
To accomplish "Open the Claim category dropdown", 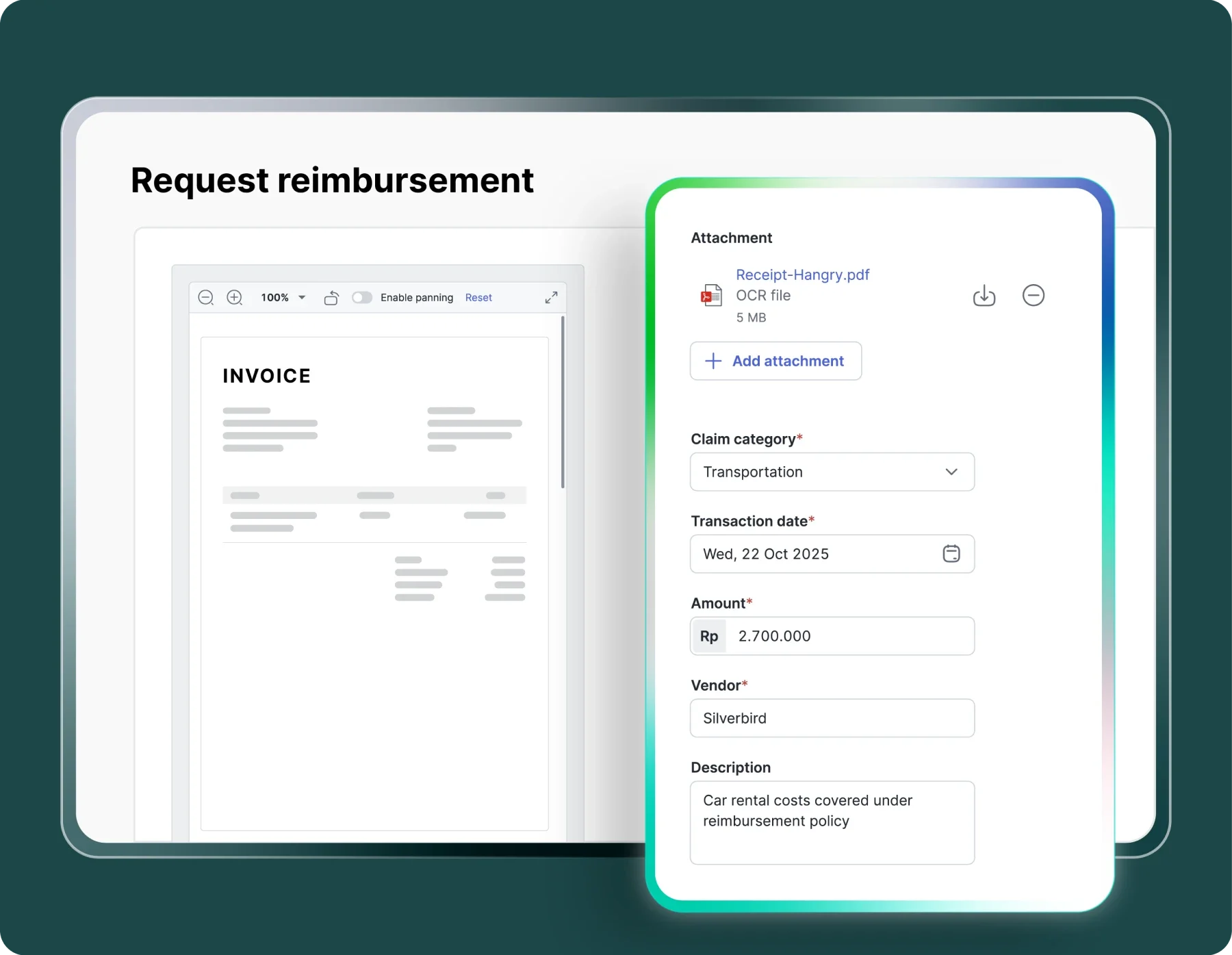I will (832, 472).
